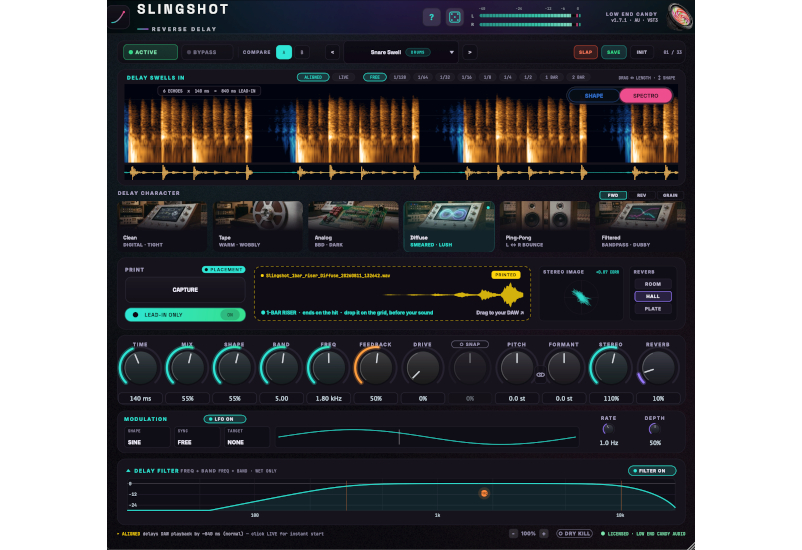Select LIVE timing mode
Viewport: 802px width, 550px height.
click(344, 77)
